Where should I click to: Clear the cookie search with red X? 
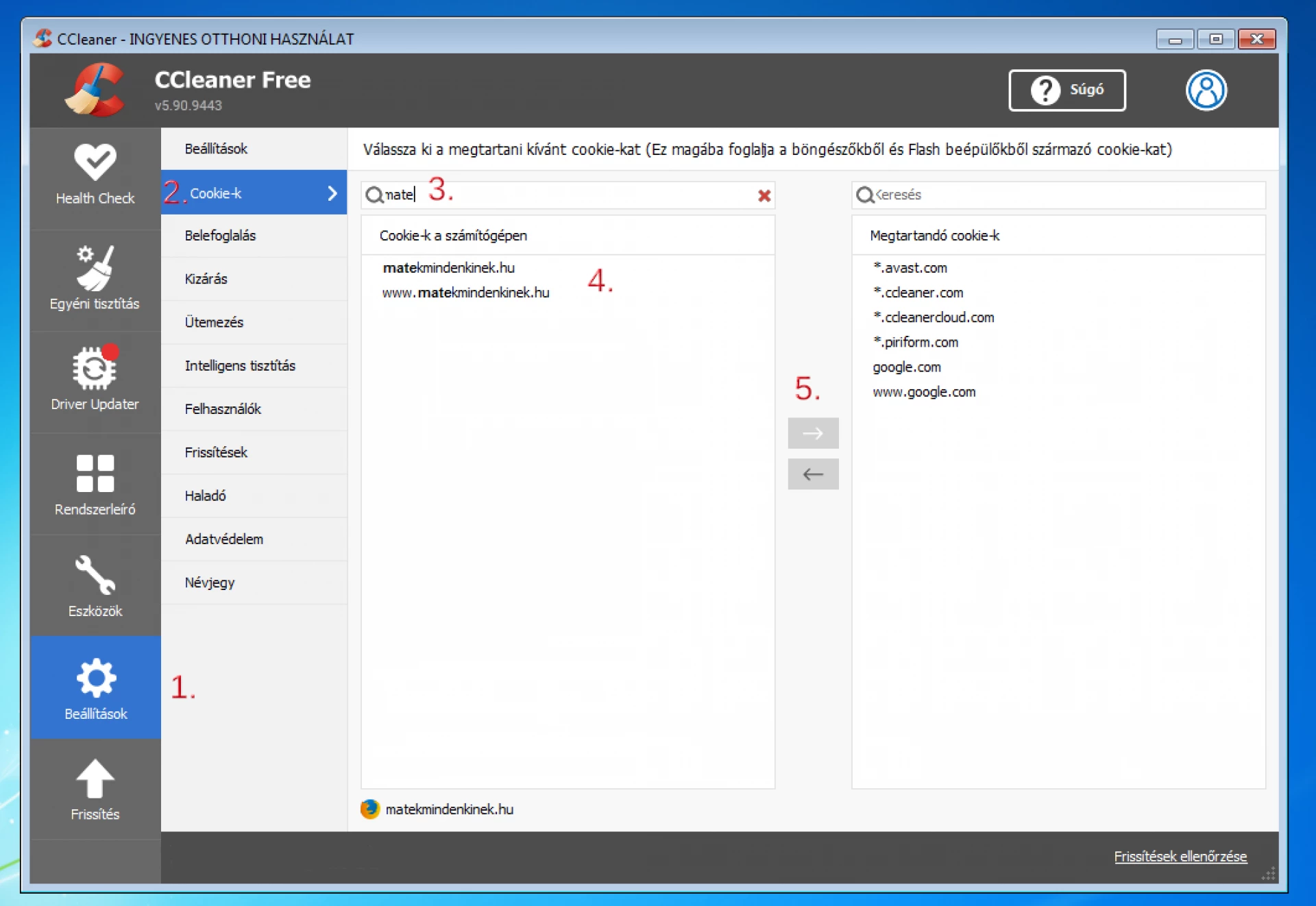(764, 195)
